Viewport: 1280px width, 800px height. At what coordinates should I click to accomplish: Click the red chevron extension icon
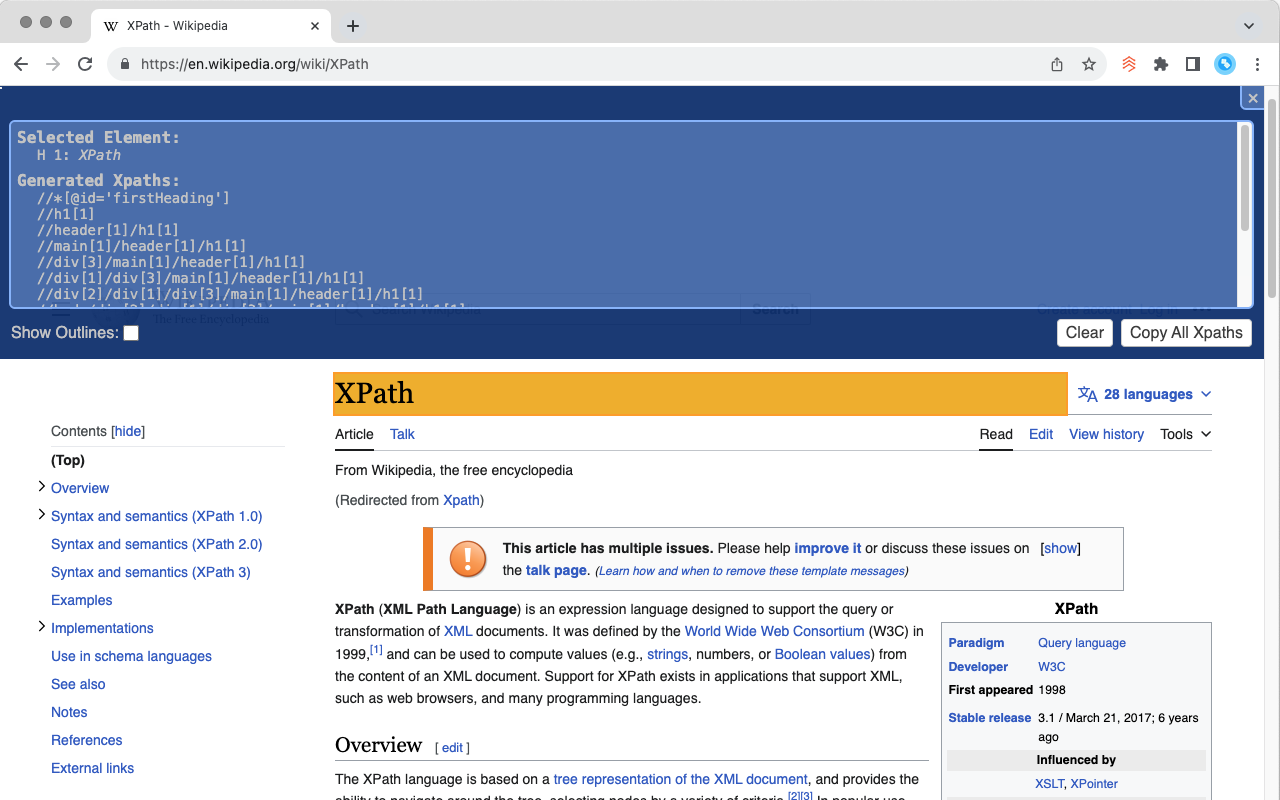coord(1129,63)
